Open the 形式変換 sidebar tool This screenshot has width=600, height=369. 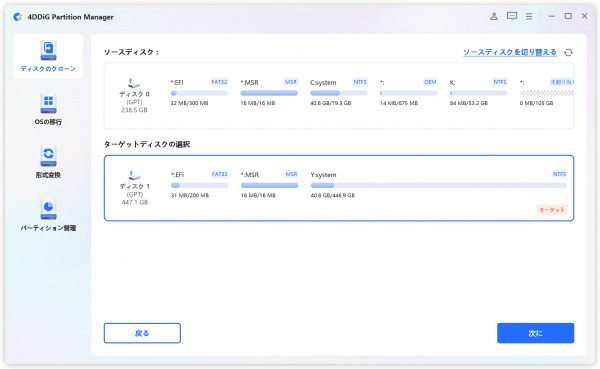pos(48,163)
